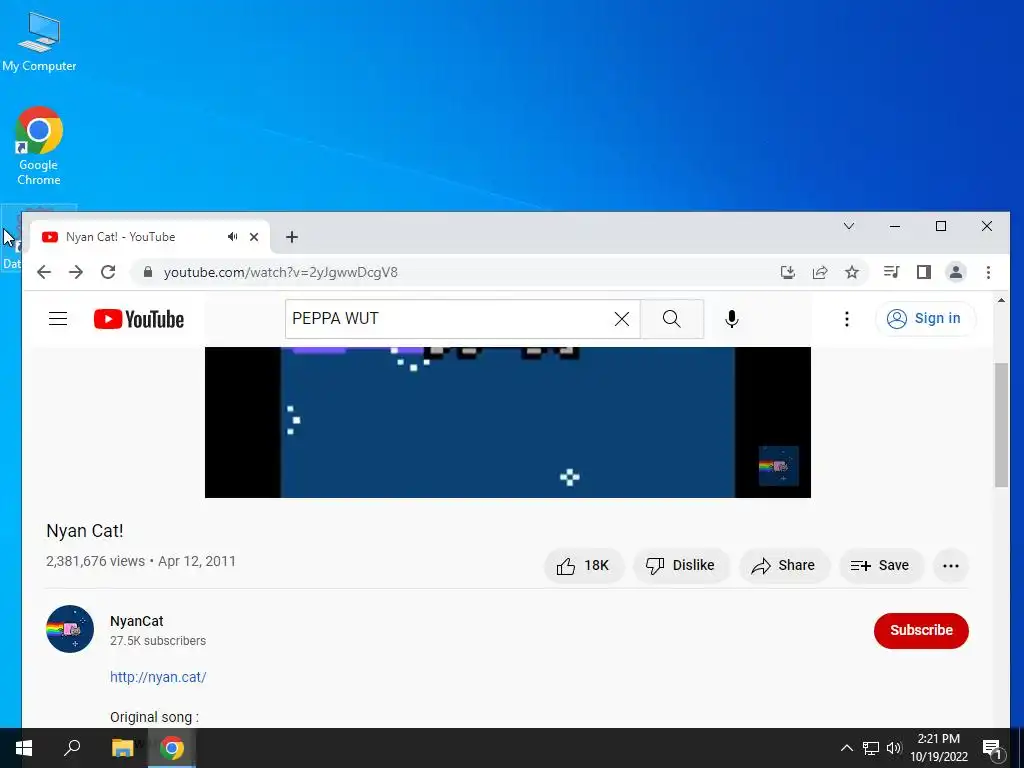Click the Nyan Cat! video title

(85, 531)
